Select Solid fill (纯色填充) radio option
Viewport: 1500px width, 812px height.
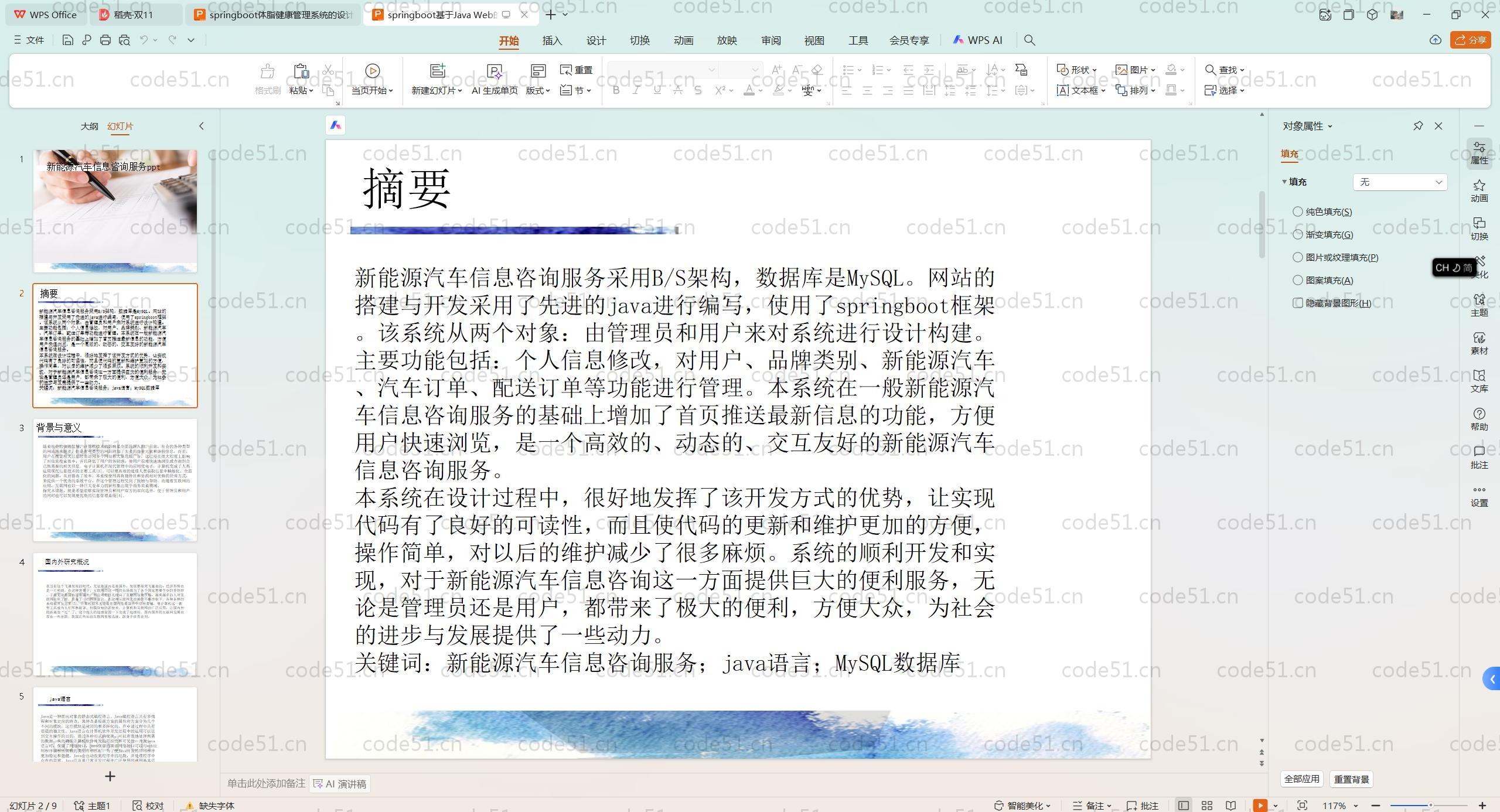(x=1298, y=211)
